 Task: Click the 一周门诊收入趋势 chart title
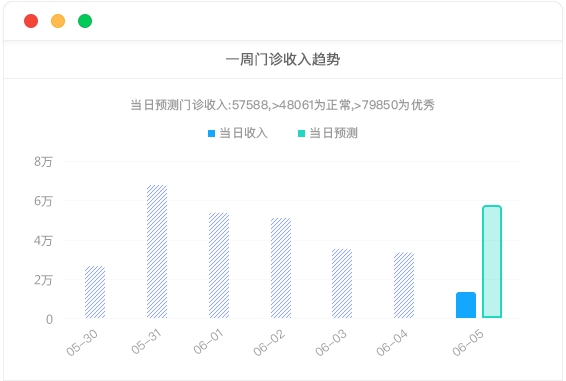283,59
